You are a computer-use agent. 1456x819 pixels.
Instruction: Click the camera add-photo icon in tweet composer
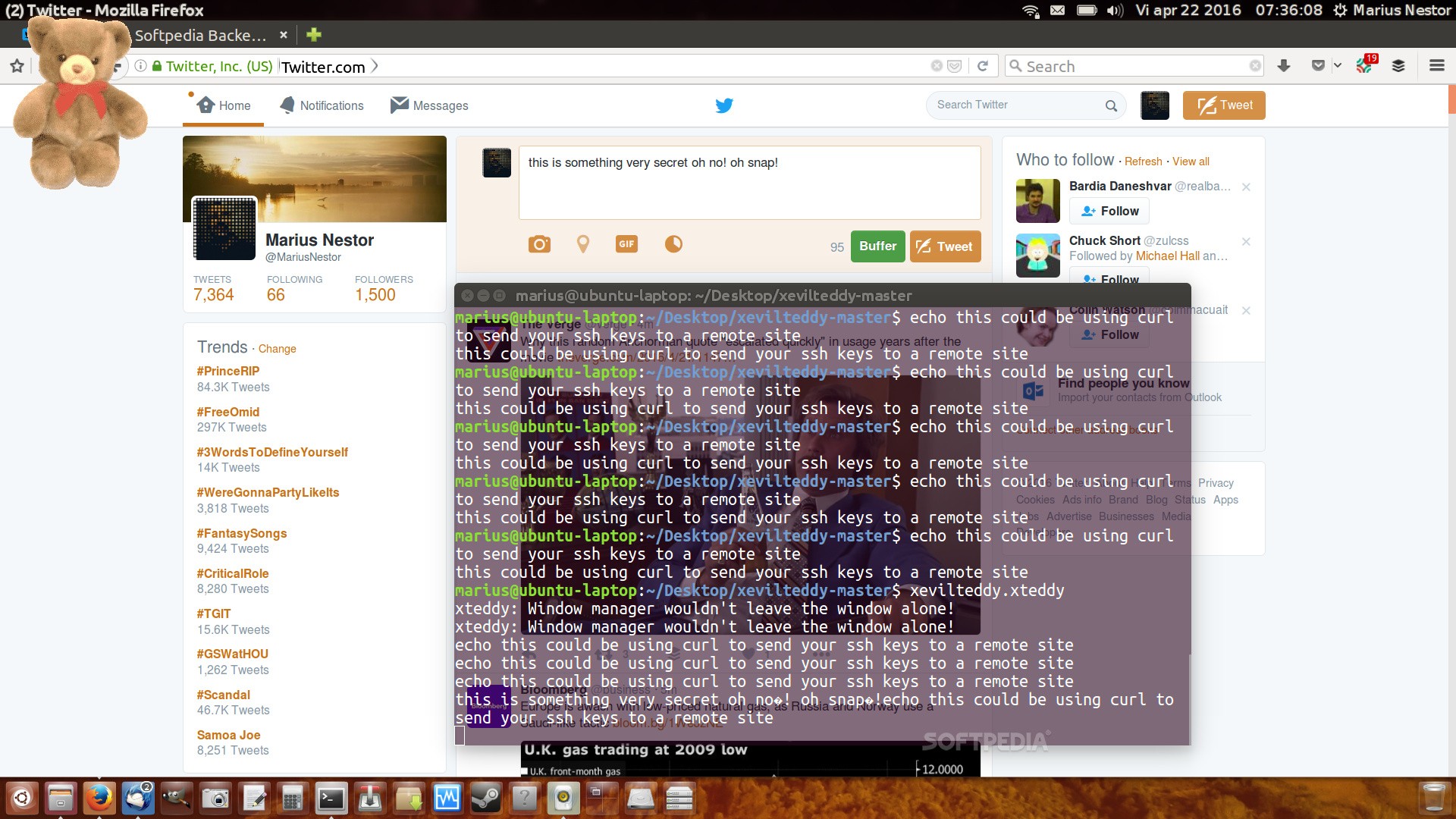539,244
